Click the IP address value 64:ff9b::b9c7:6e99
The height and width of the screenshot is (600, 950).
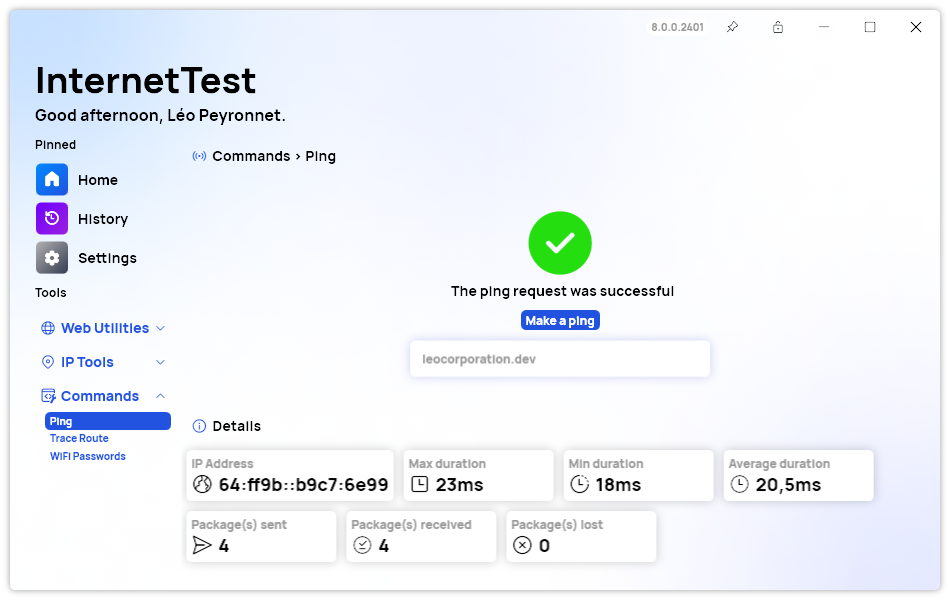coord(304,485)
